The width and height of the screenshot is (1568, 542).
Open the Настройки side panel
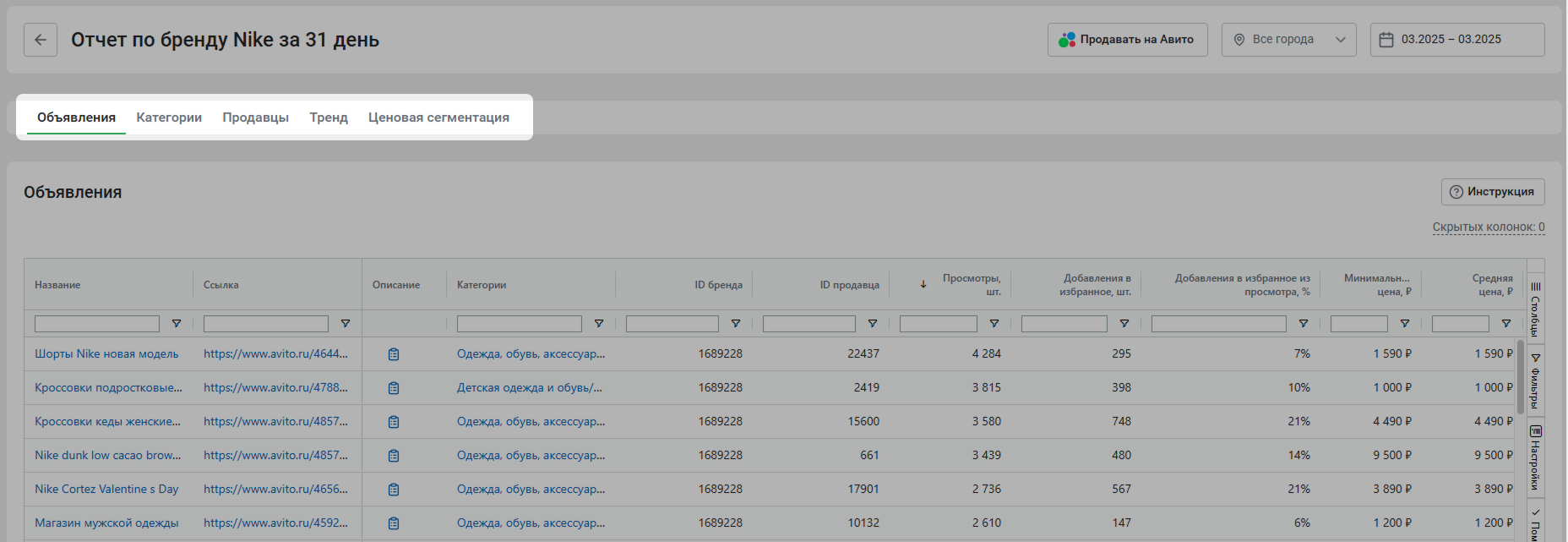point(1536,457)
